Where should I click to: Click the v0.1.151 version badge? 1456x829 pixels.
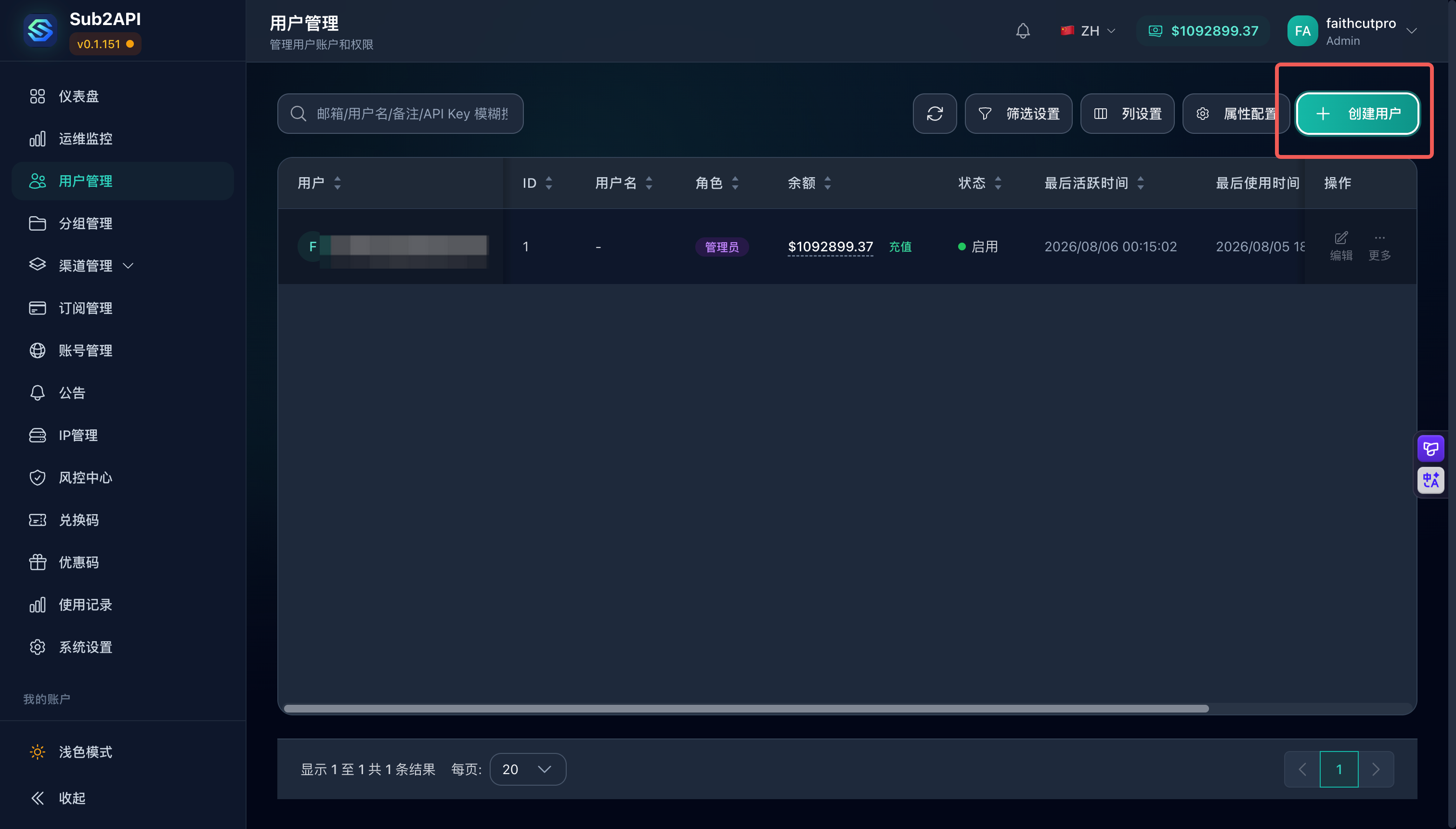pyautogui.click(x=105, y=44)
